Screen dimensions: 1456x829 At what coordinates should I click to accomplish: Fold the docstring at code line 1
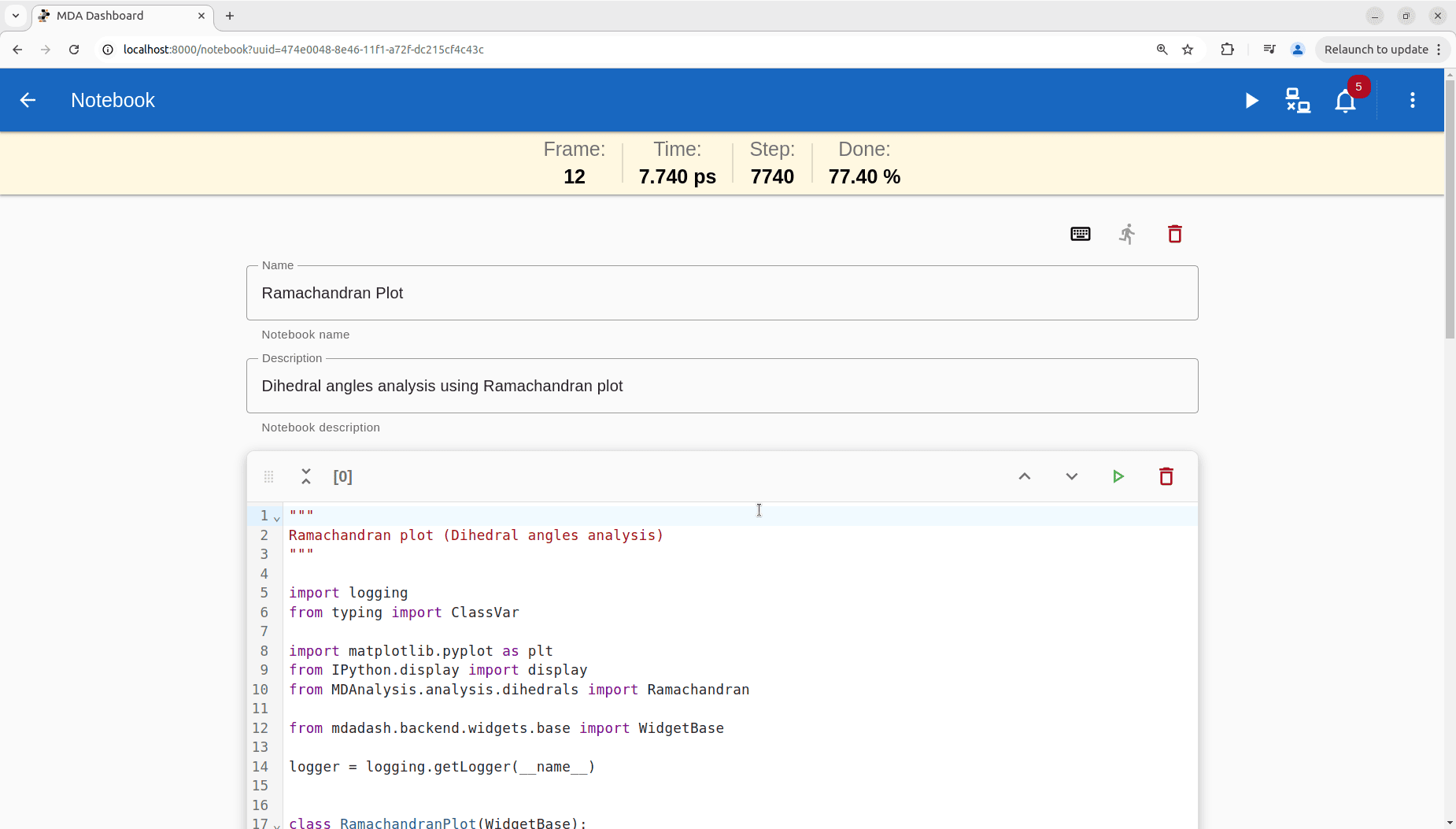(277, 518)
